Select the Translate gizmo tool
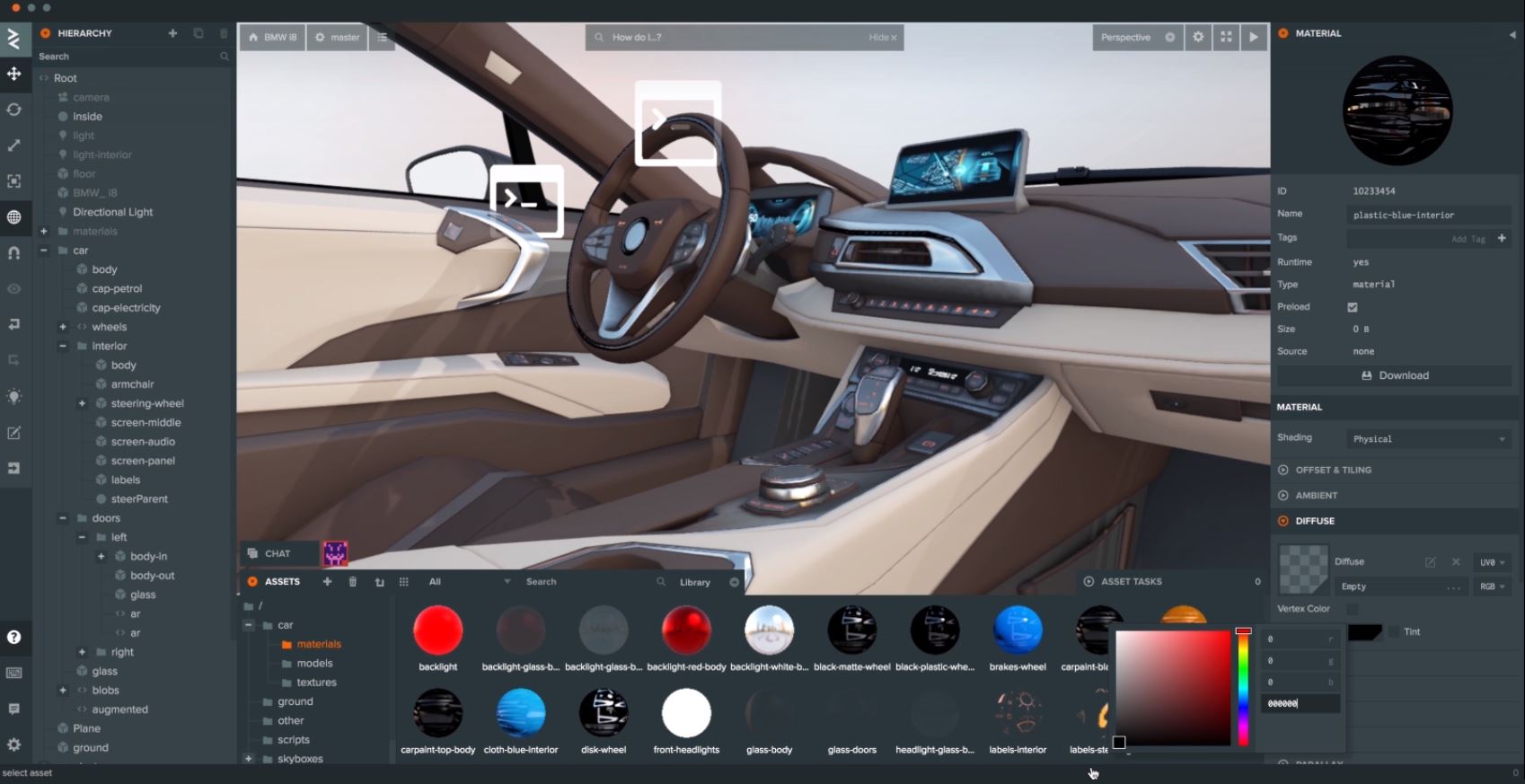1525x784 pixels. (13, 74)
